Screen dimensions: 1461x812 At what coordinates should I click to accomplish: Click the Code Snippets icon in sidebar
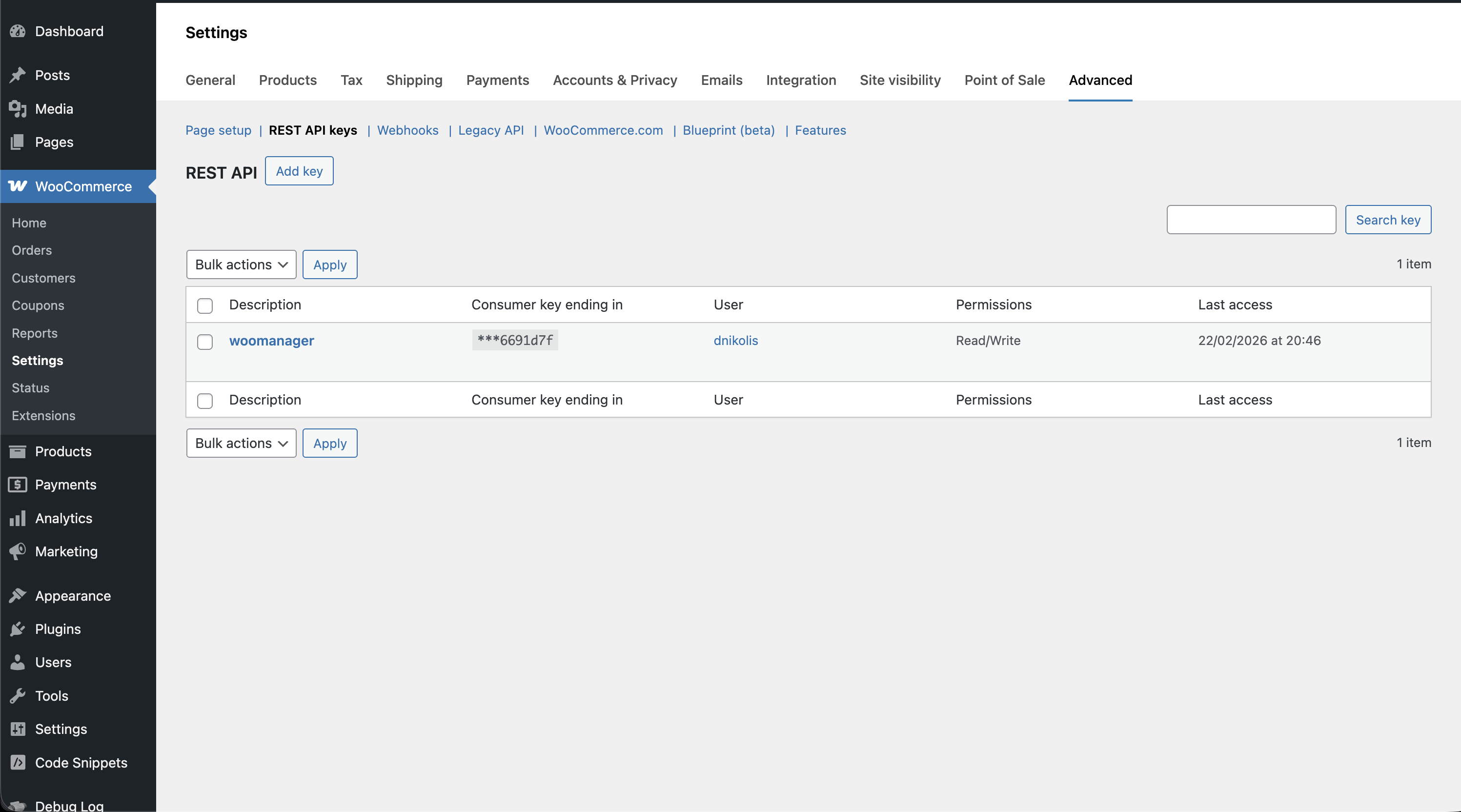18,763
